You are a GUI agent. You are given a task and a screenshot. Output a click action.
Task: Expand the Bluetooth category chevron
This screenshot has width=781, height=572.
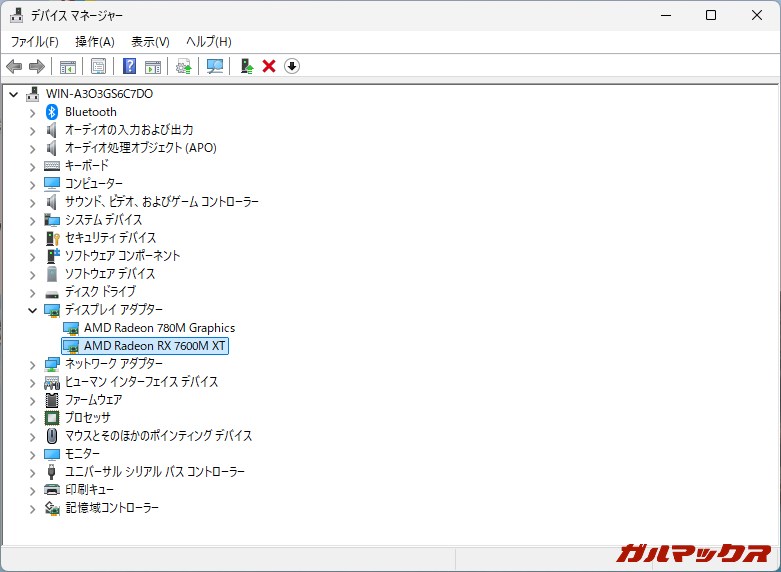[x=32, y=113]
